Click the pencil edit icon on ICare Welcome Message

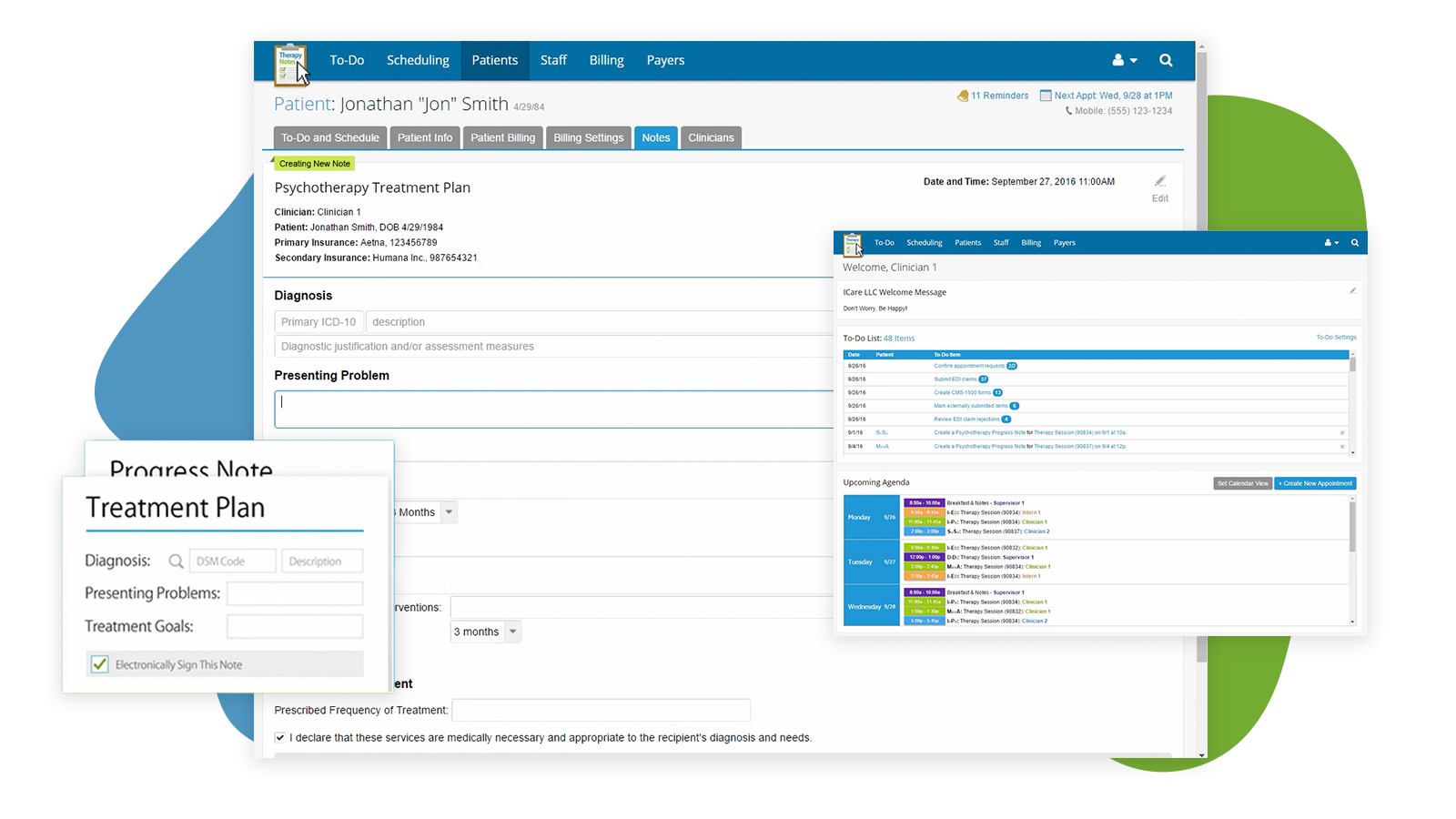point(1352,289)
